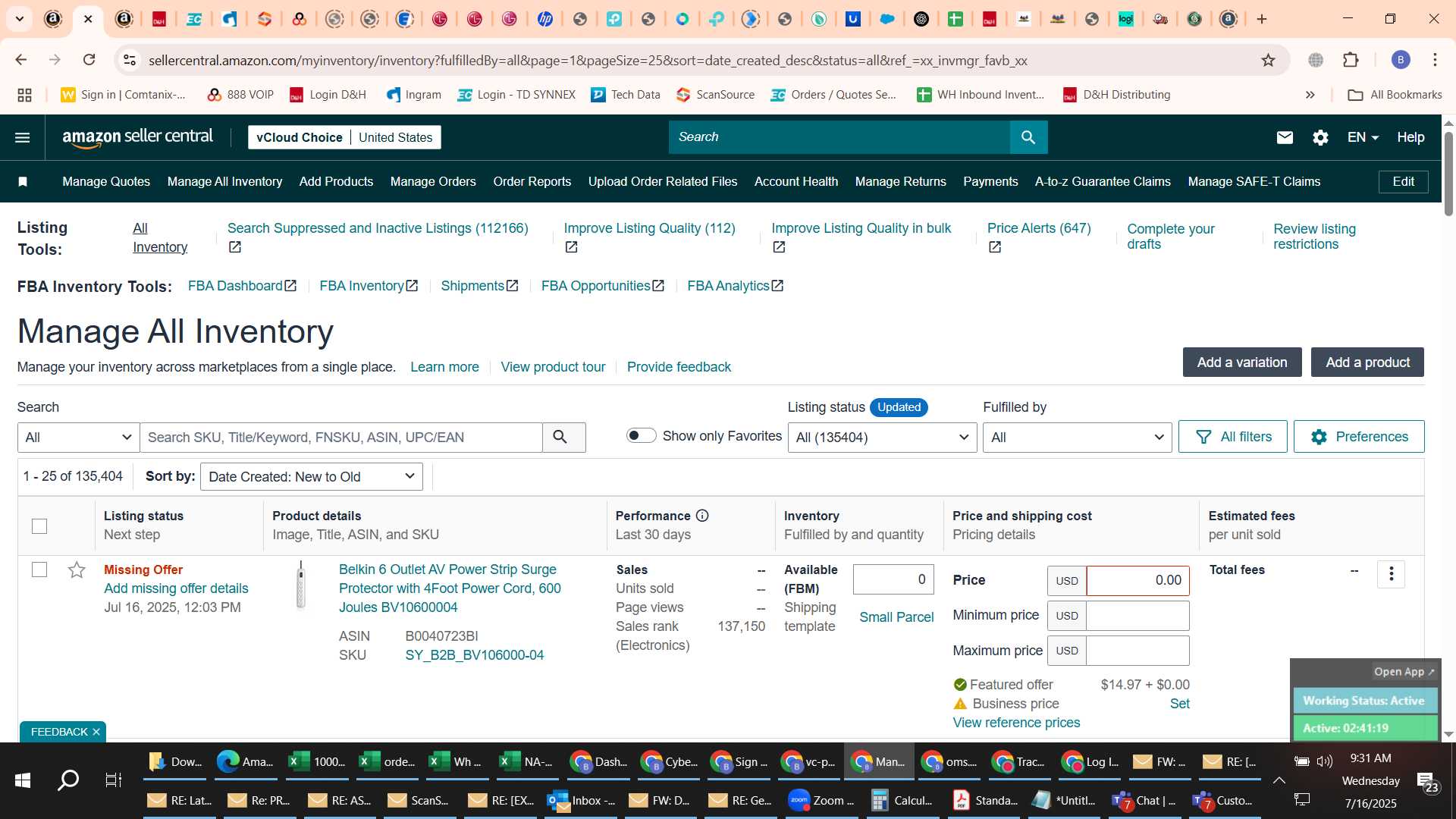This screenshot has width=1456, height=819.
Task: Favorite the Belkin listing with star
Action: [x=77, y=570]
